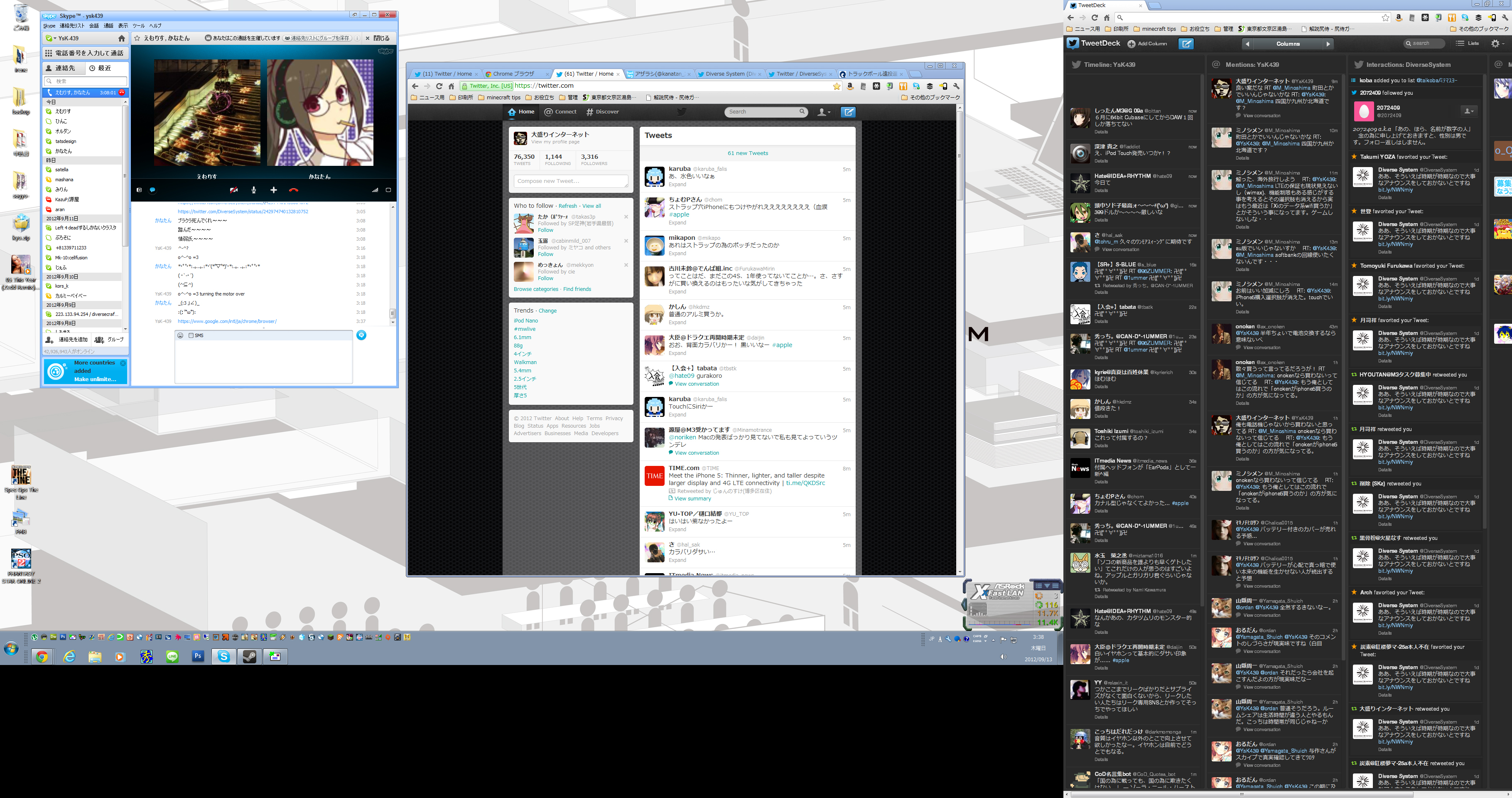This screenshot has width=1512, height=798.
Task: Click the Twitter bird logo in navbar
Action: coord(681,111)
